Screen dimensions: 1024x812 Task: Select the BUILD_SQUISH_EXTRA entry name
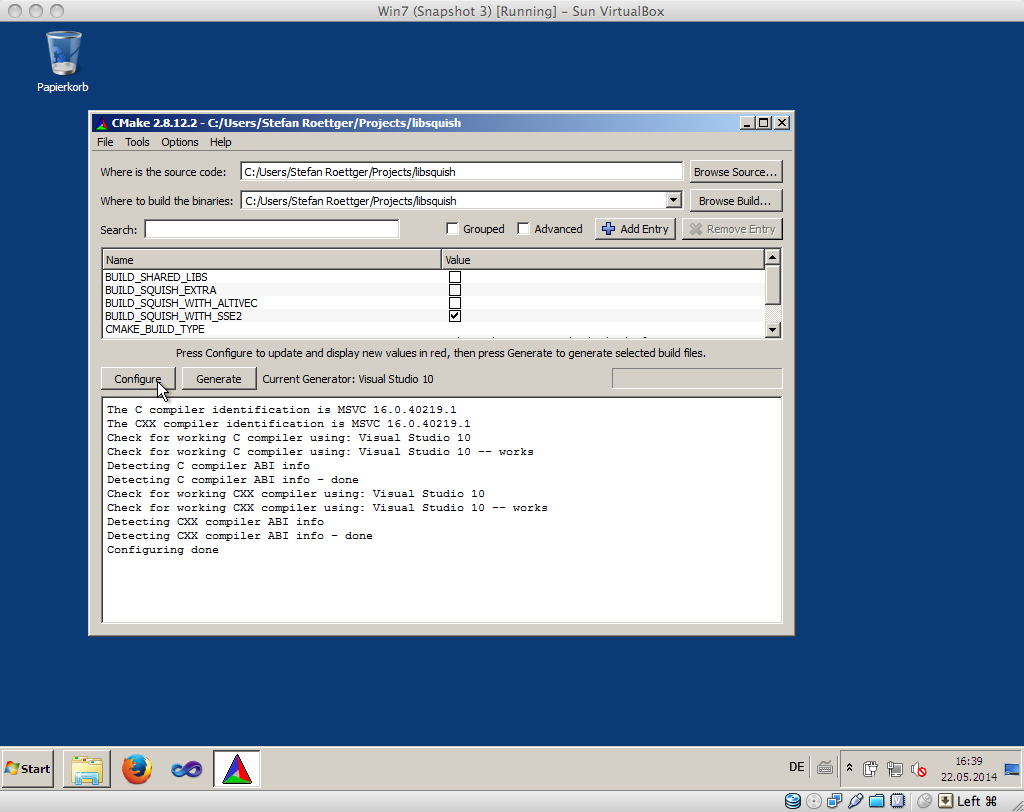pos(161,290)
